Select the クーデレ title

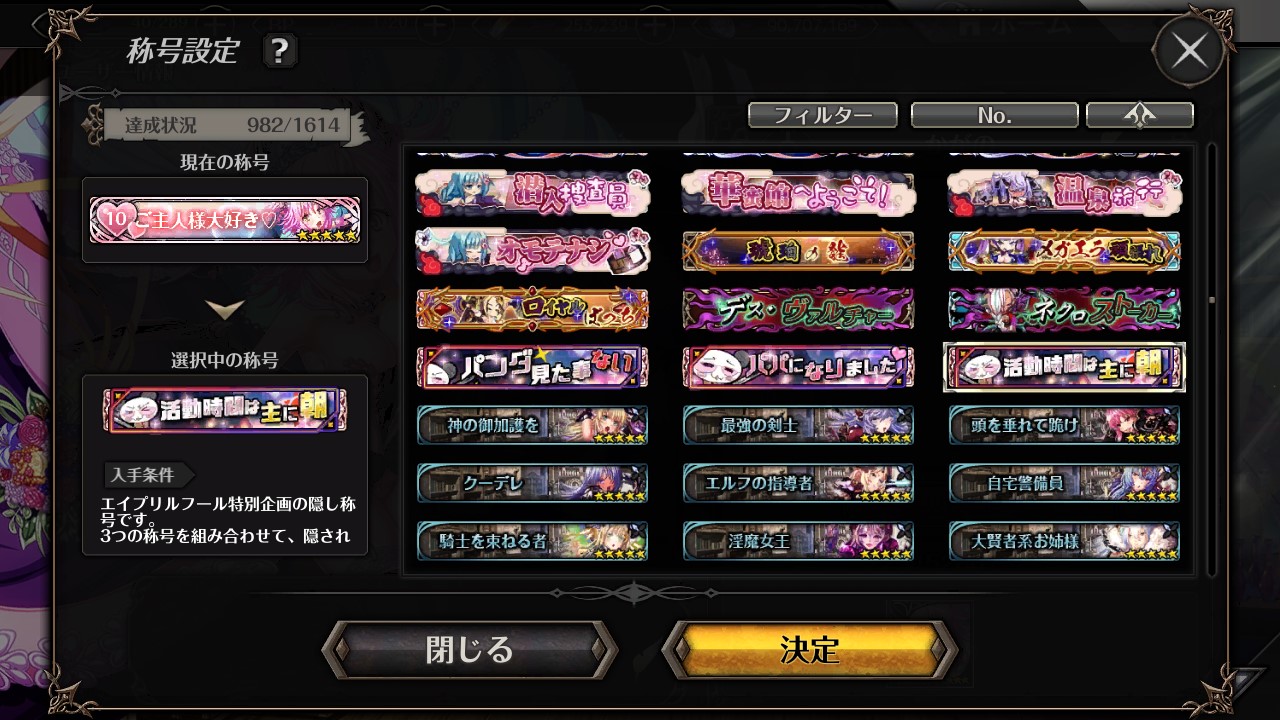tap(532, 483)
